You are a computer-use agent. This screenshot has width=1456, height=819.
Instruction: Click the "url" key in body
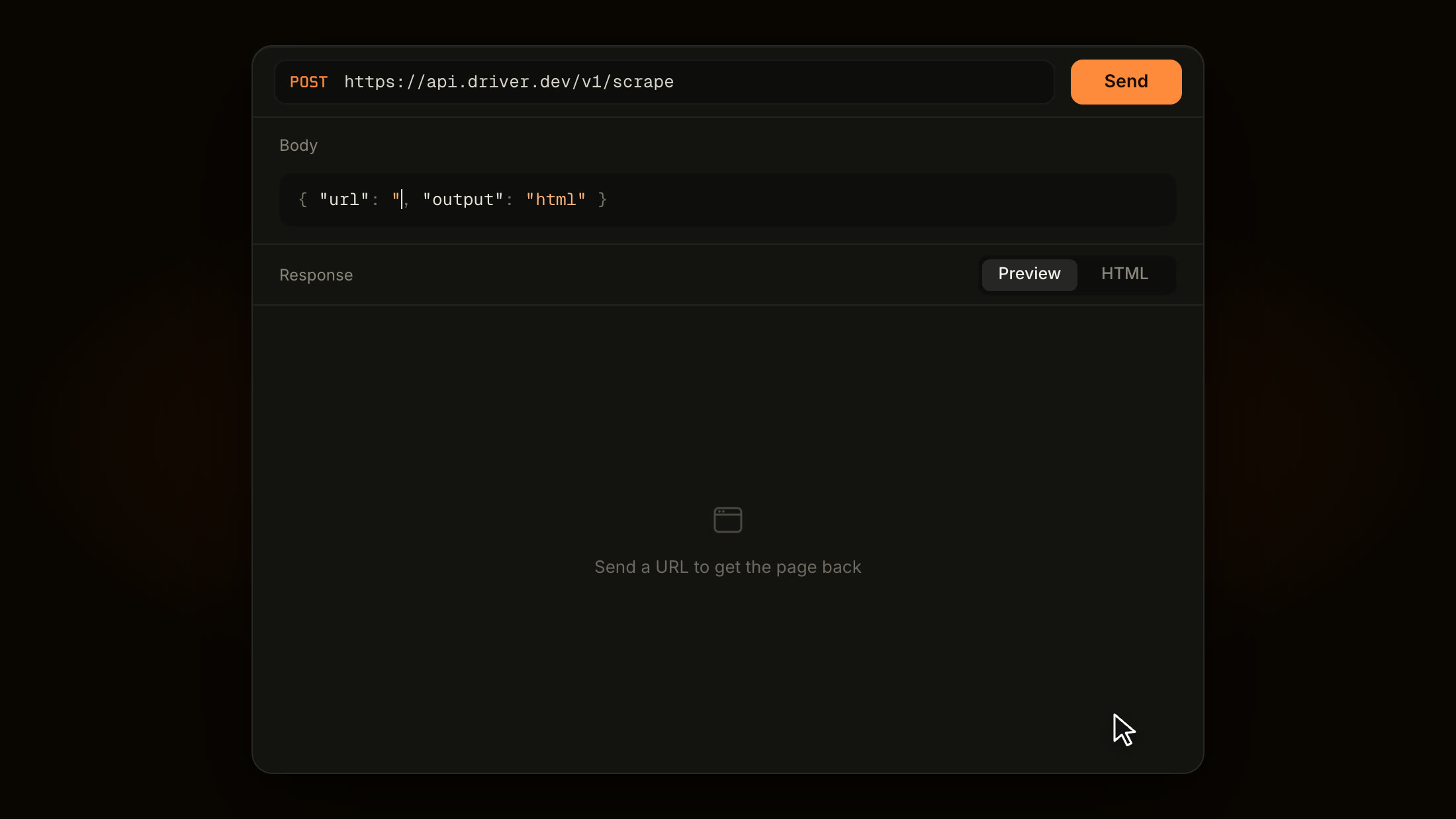click(x=344, y=200)
